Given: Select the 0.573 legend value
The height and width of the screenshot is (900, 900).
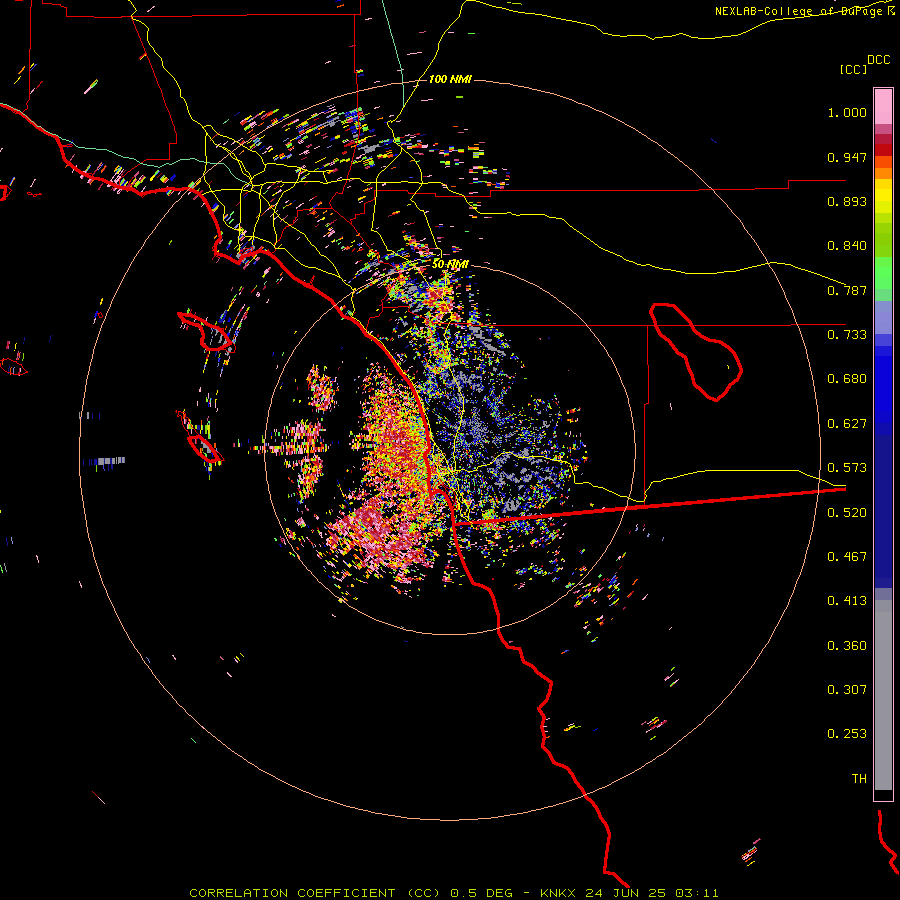Looking at the screenshot, I should coord(847,468).
